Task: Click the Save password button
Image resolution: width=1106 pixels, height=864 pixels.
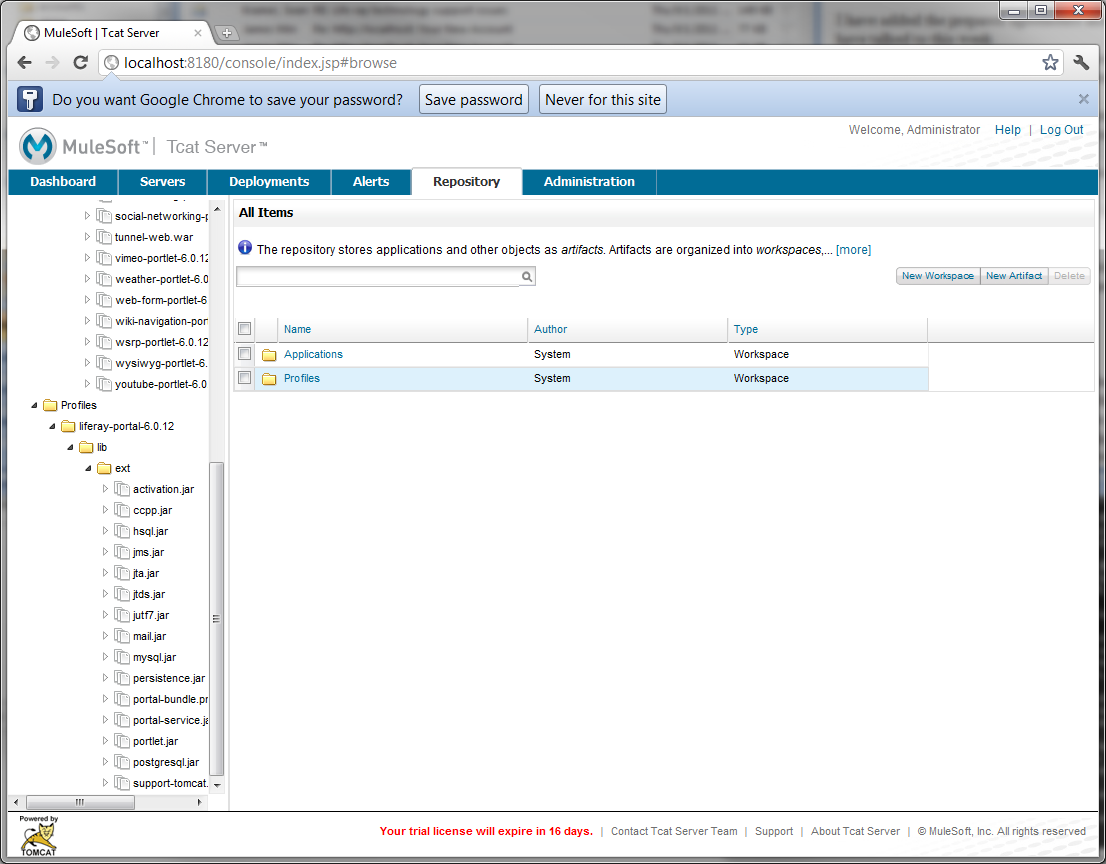Action: click(x=473, y=99)
